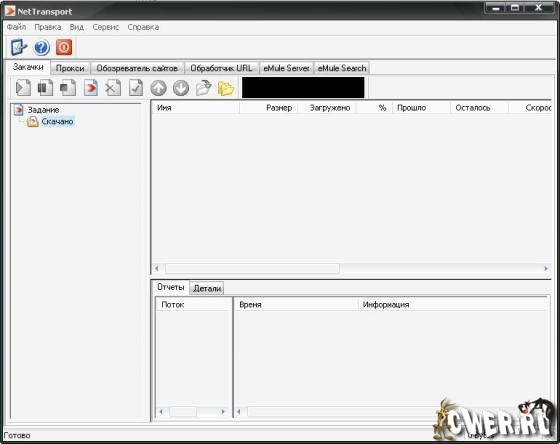The height and width of the screenshot is (444, 560).
Task: Switch to the eMule Search tab
Action: [x=342, y=68]
